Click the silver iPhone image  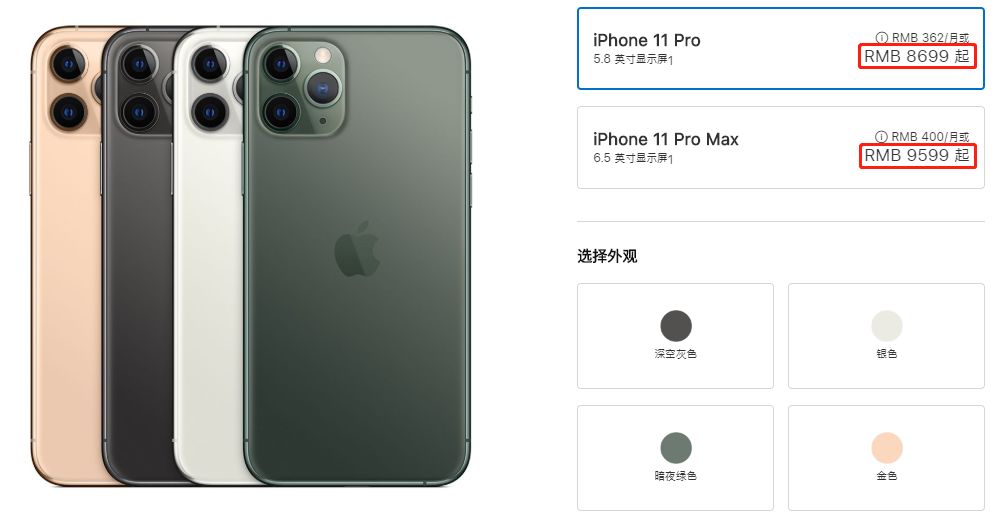[209, 255]
